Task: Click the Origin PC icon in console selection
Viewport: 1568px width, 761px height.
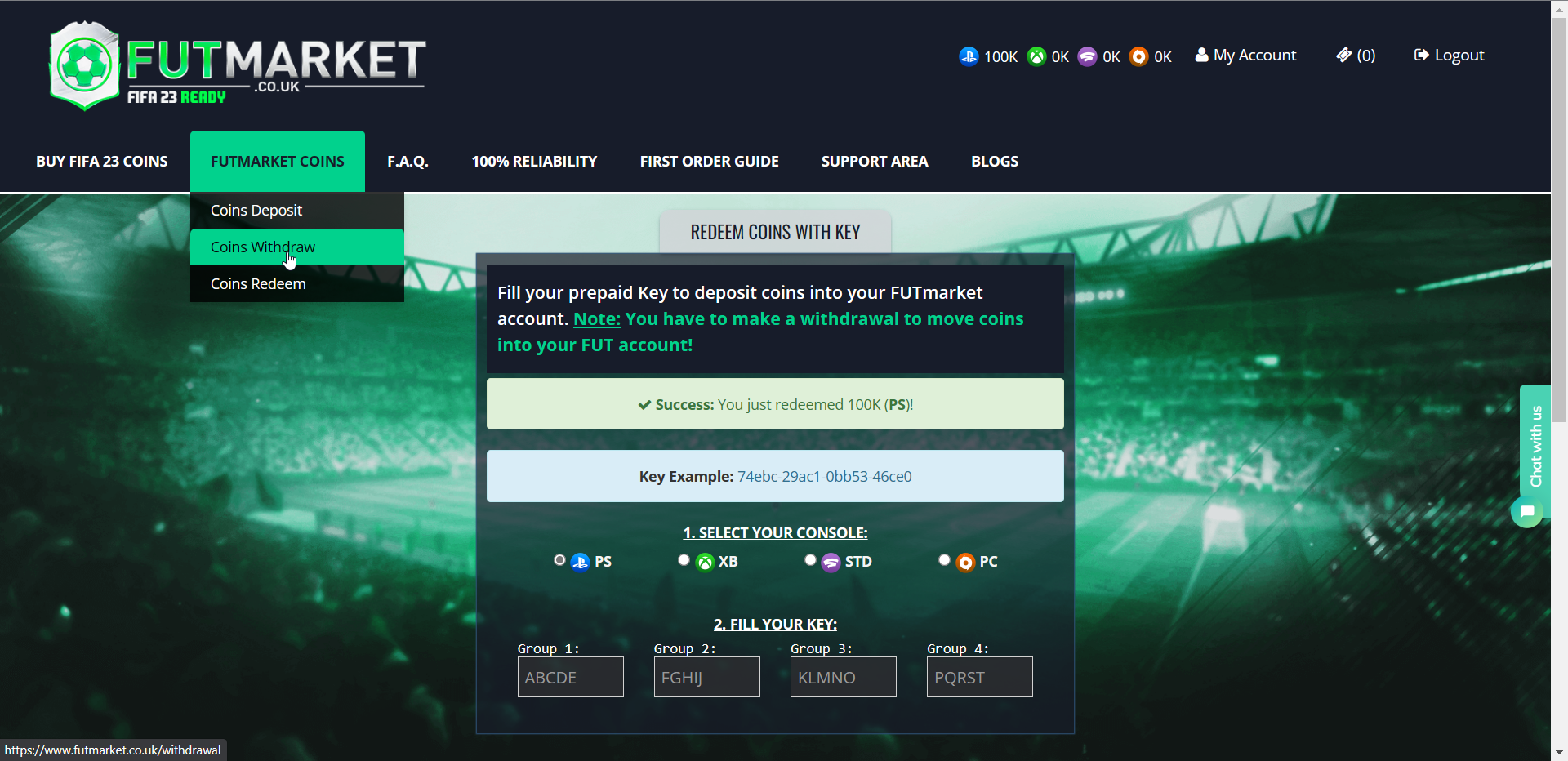Action: tap(965, 562)
